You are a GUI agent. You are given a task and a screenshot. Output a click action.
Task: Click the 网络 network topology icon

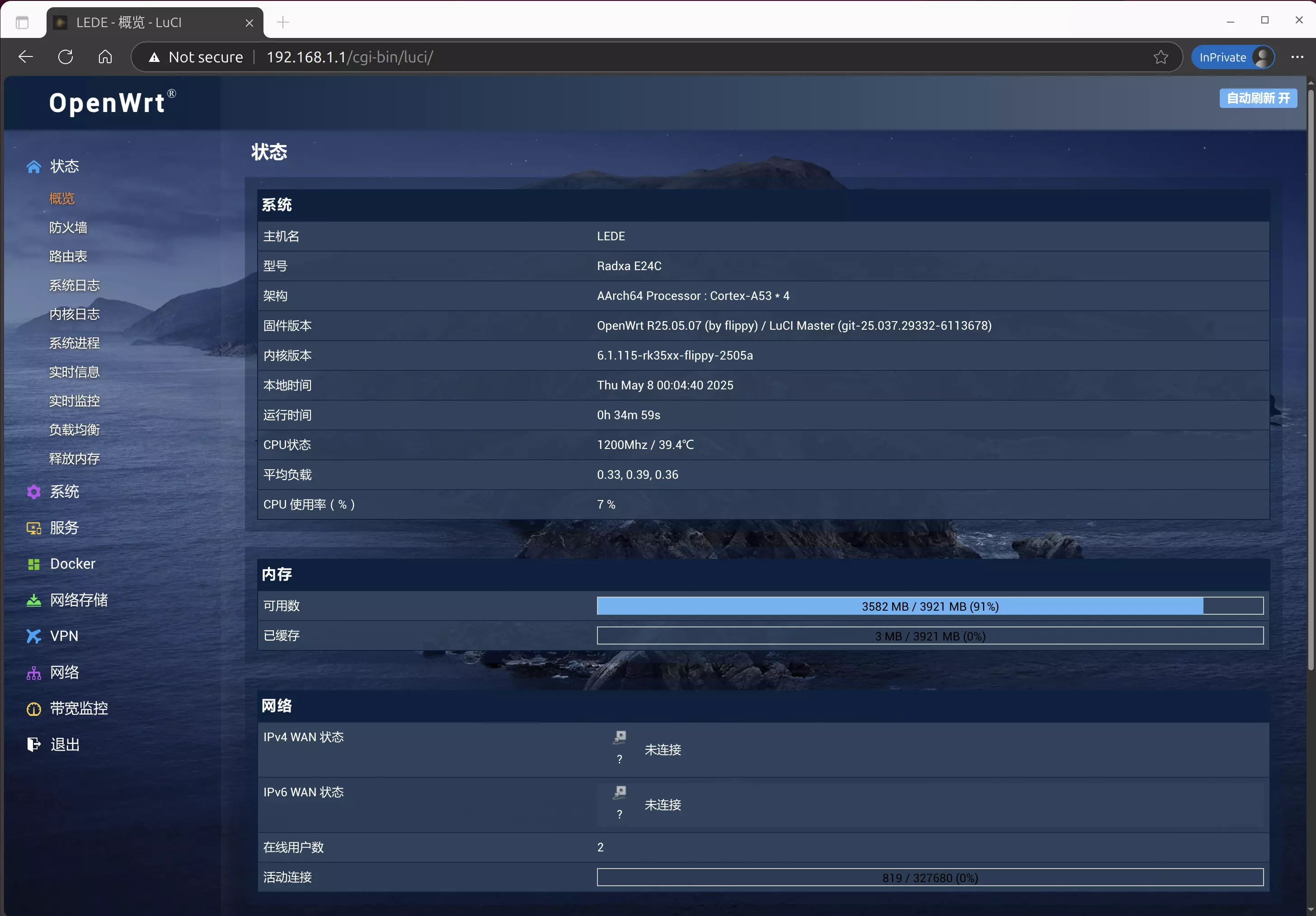coord(34,673)
